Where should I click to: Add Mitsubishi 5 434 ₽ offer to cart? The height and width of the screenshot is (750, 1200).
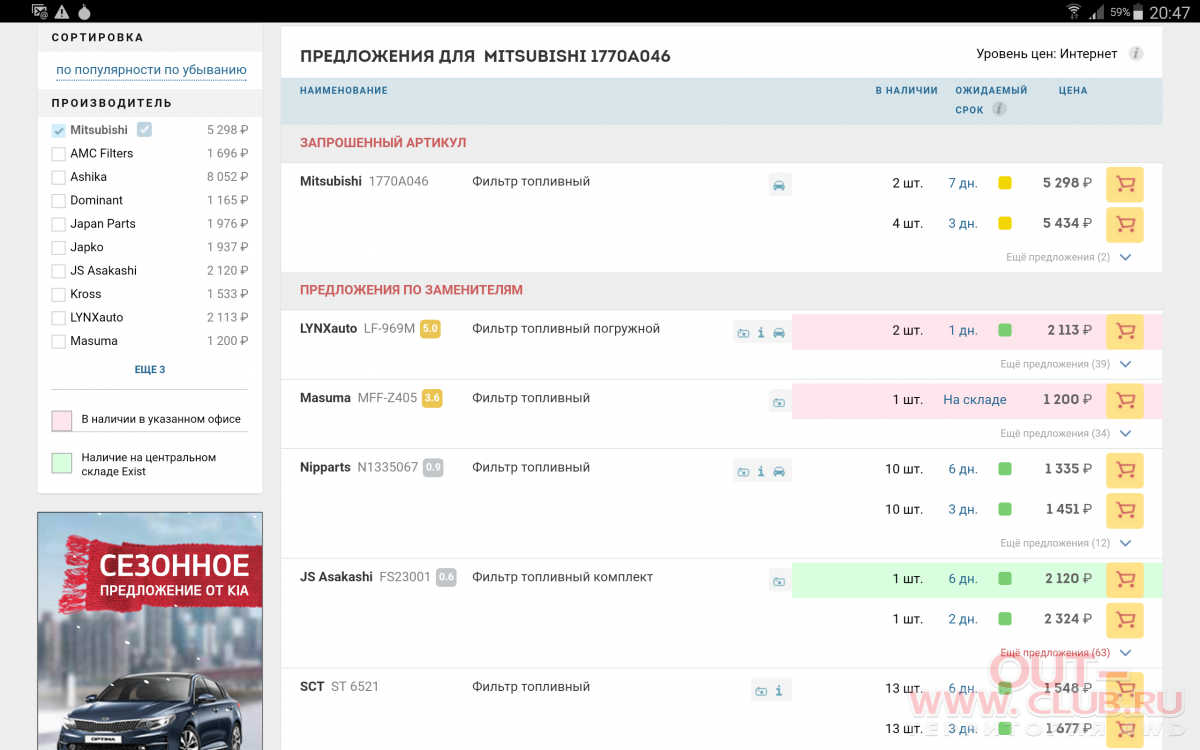(1125, 224)
